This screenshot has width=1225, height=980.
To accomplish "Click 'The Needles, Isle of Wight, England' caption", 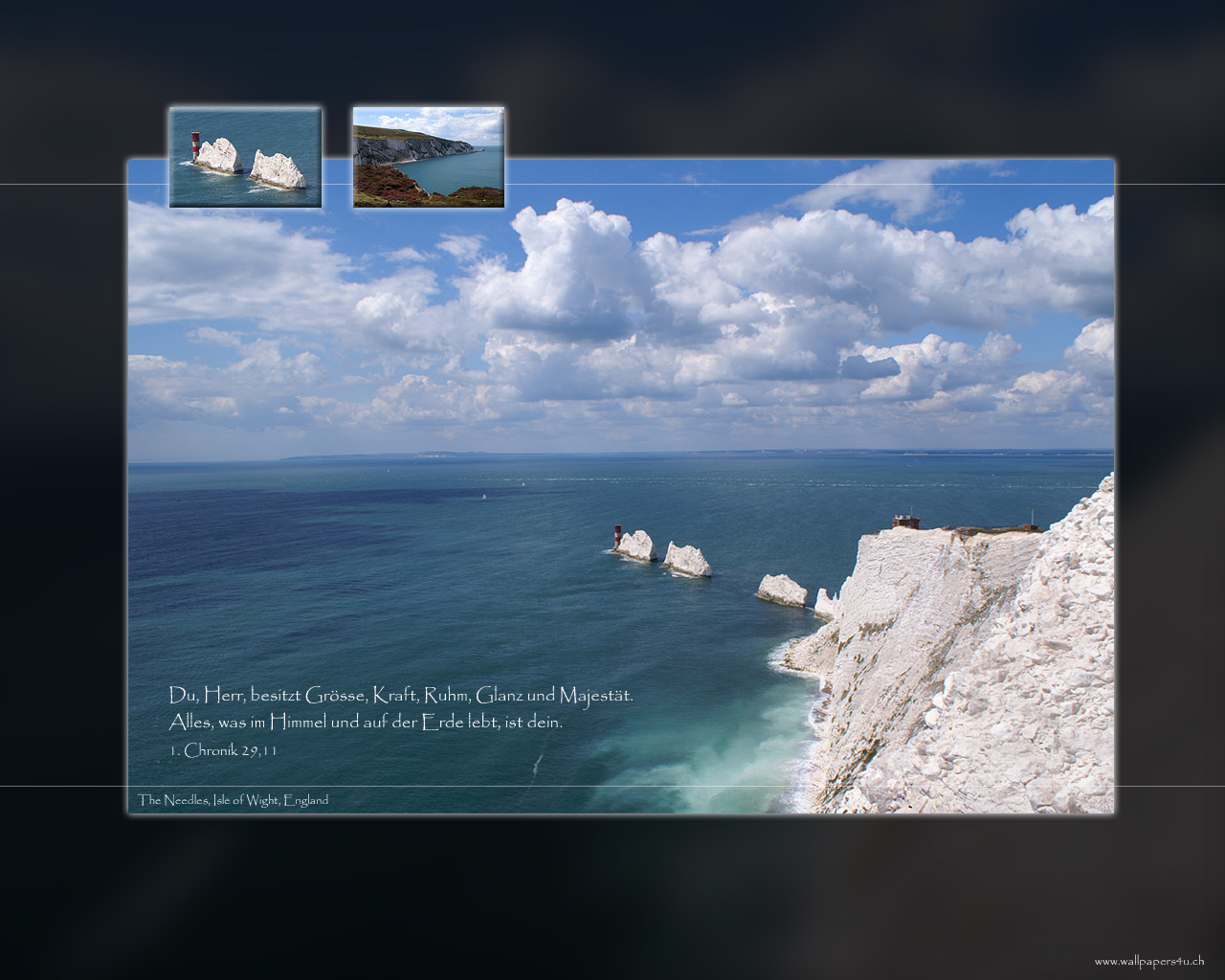I will 233,800.
